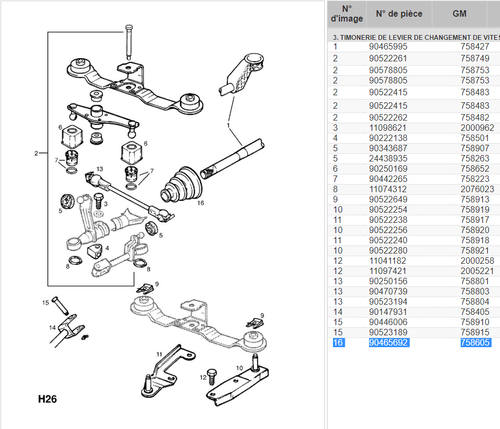Select part number 11098621
The width and height of the screenshot is (500, 429).
click(x=387, y=128)
